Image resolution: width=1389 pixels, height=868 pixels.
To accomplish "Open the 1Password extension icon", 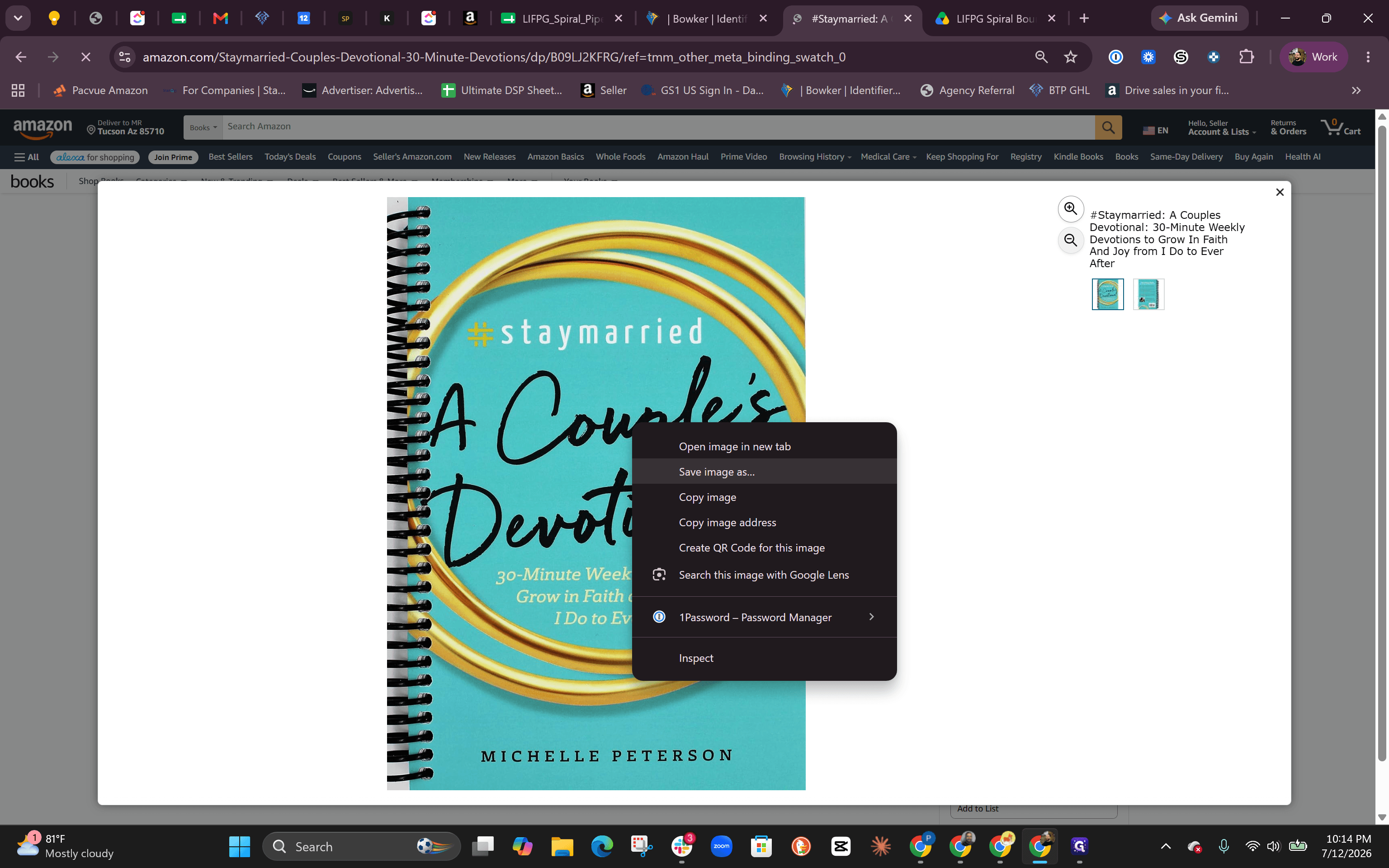I will pyautogui.click(x=1116, y=57).
